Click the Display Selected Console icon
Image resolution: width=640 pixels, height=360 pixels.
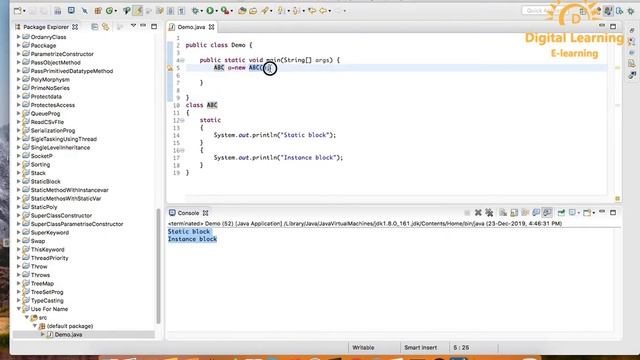coord(572,213)
